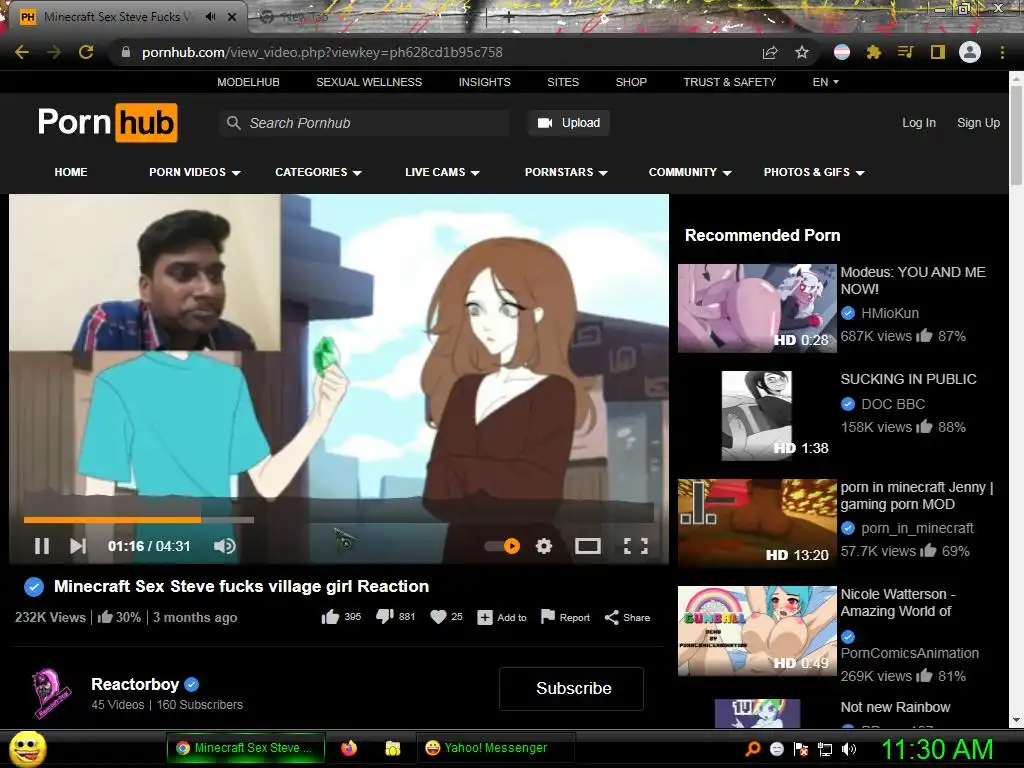
Task: Open the Reactorboy channel avatar
Action: click(x=51, y=694)
